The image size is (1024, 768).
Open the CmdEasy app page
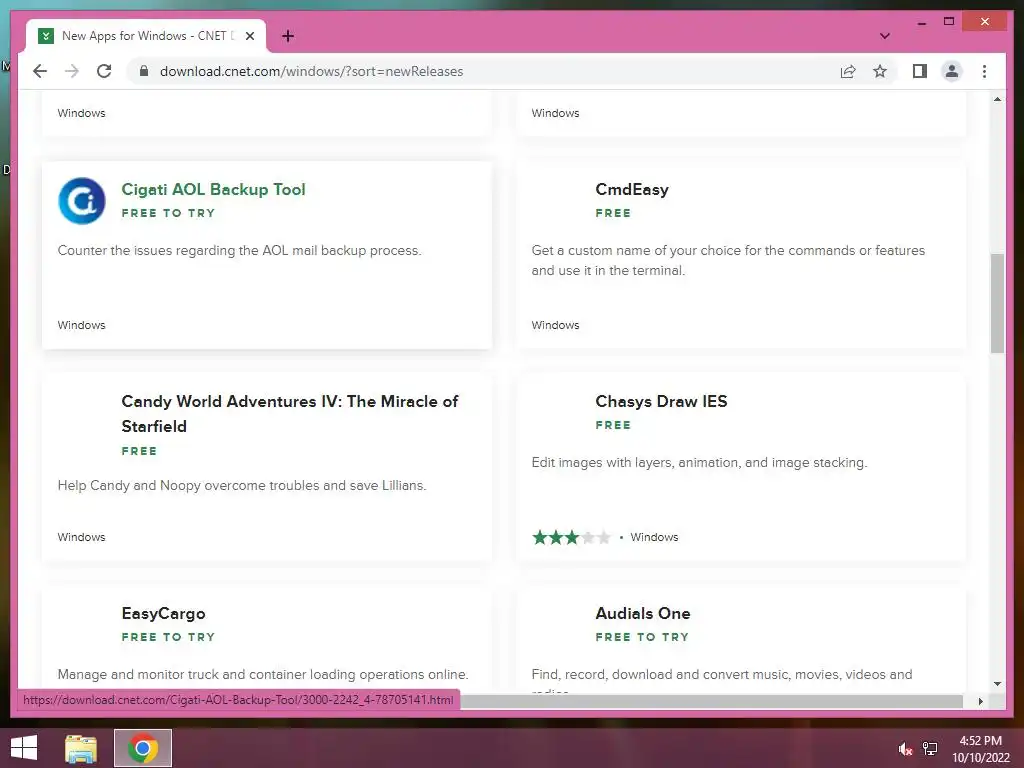632,189
